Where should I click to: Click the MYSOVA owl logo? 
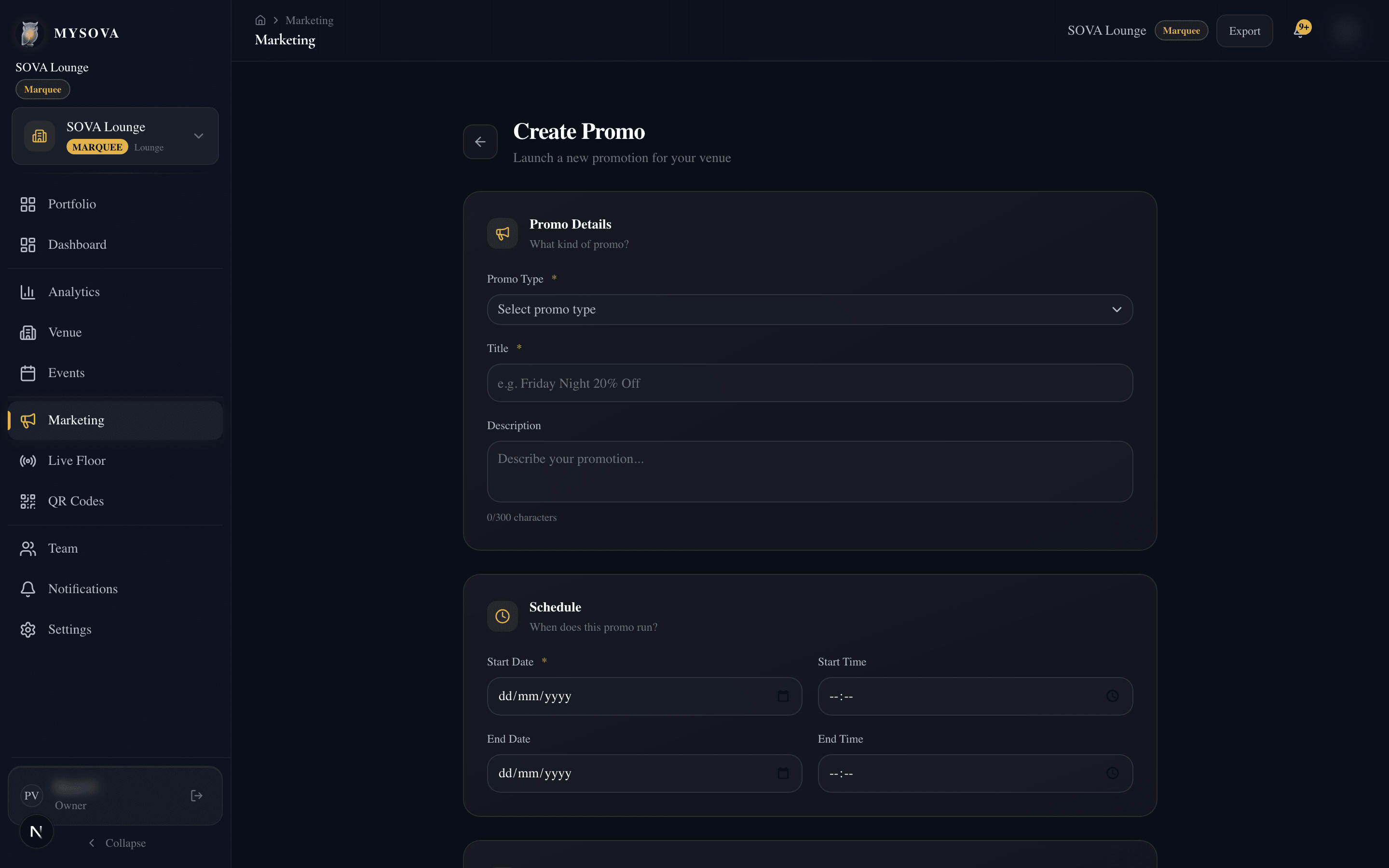point(30,32)
